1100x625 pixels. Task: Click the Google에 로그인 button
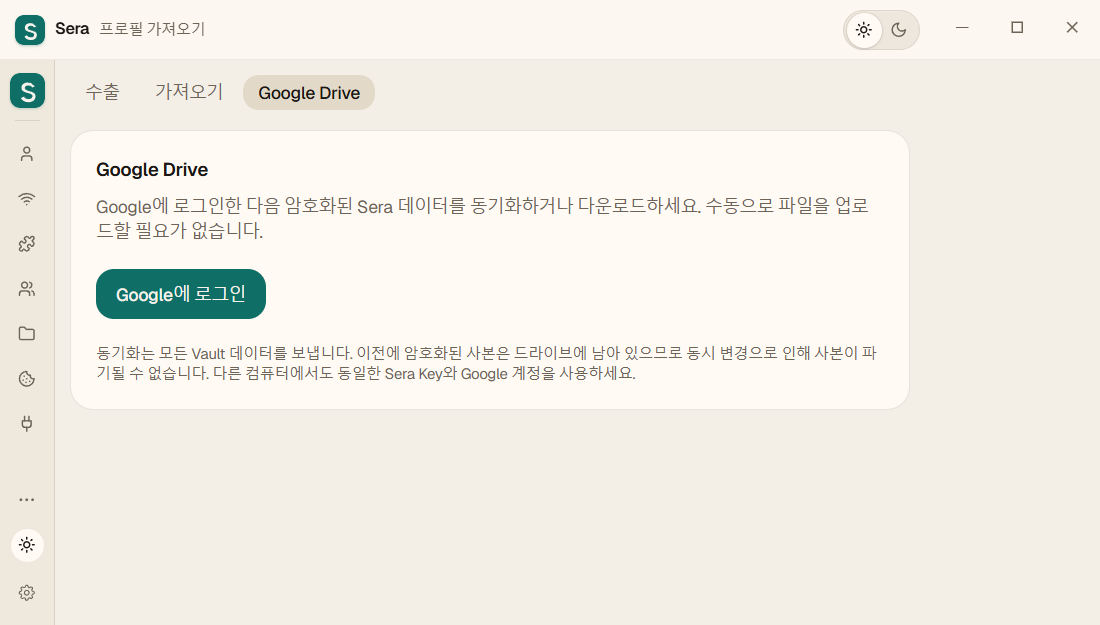[181, 294]
